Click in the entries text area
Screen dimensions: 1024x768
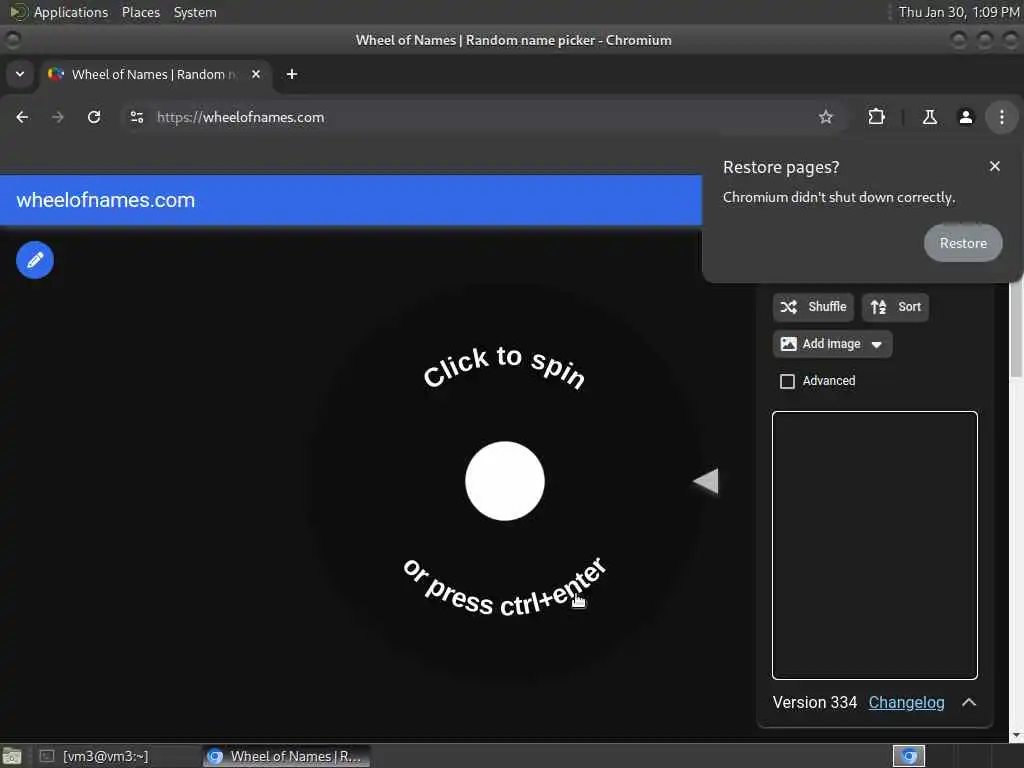pyautogui.click(x=874, y=545)
